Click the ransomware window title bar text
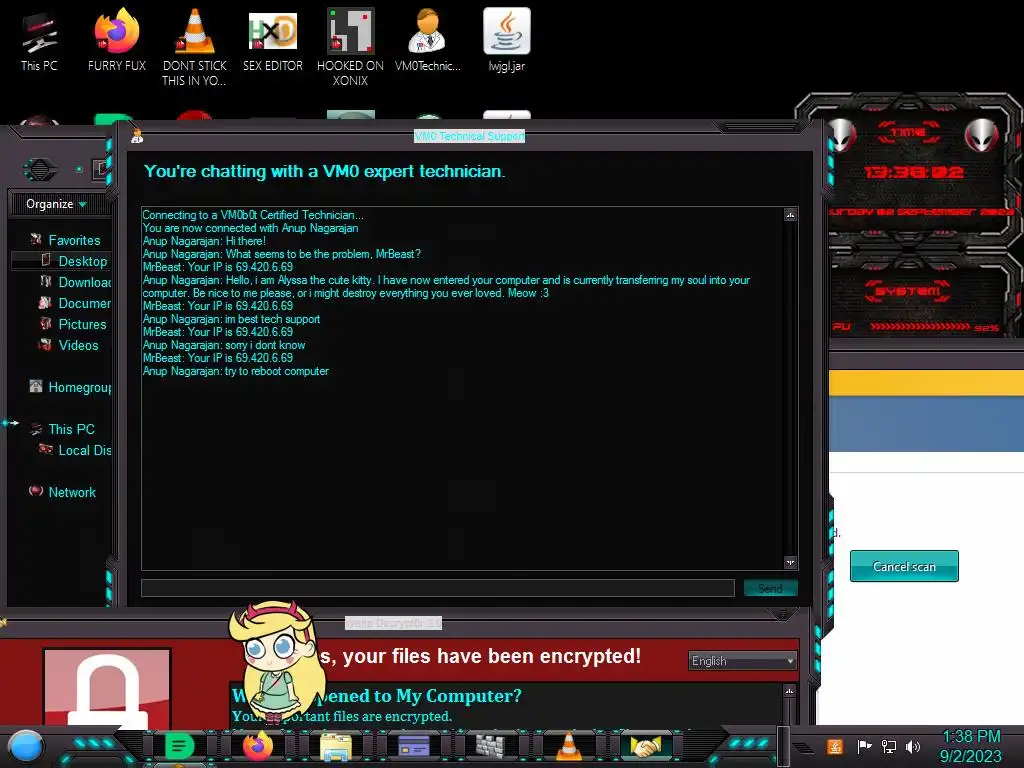Image resolution: width=1024 pixels, height=768 pixels. click(x=393, y=623)
